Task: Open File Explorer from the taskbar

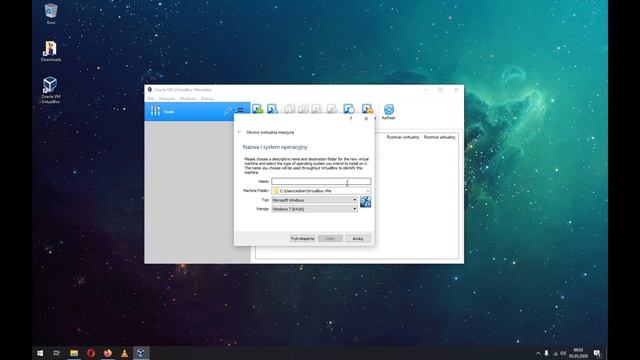Action: coord(74,353)
